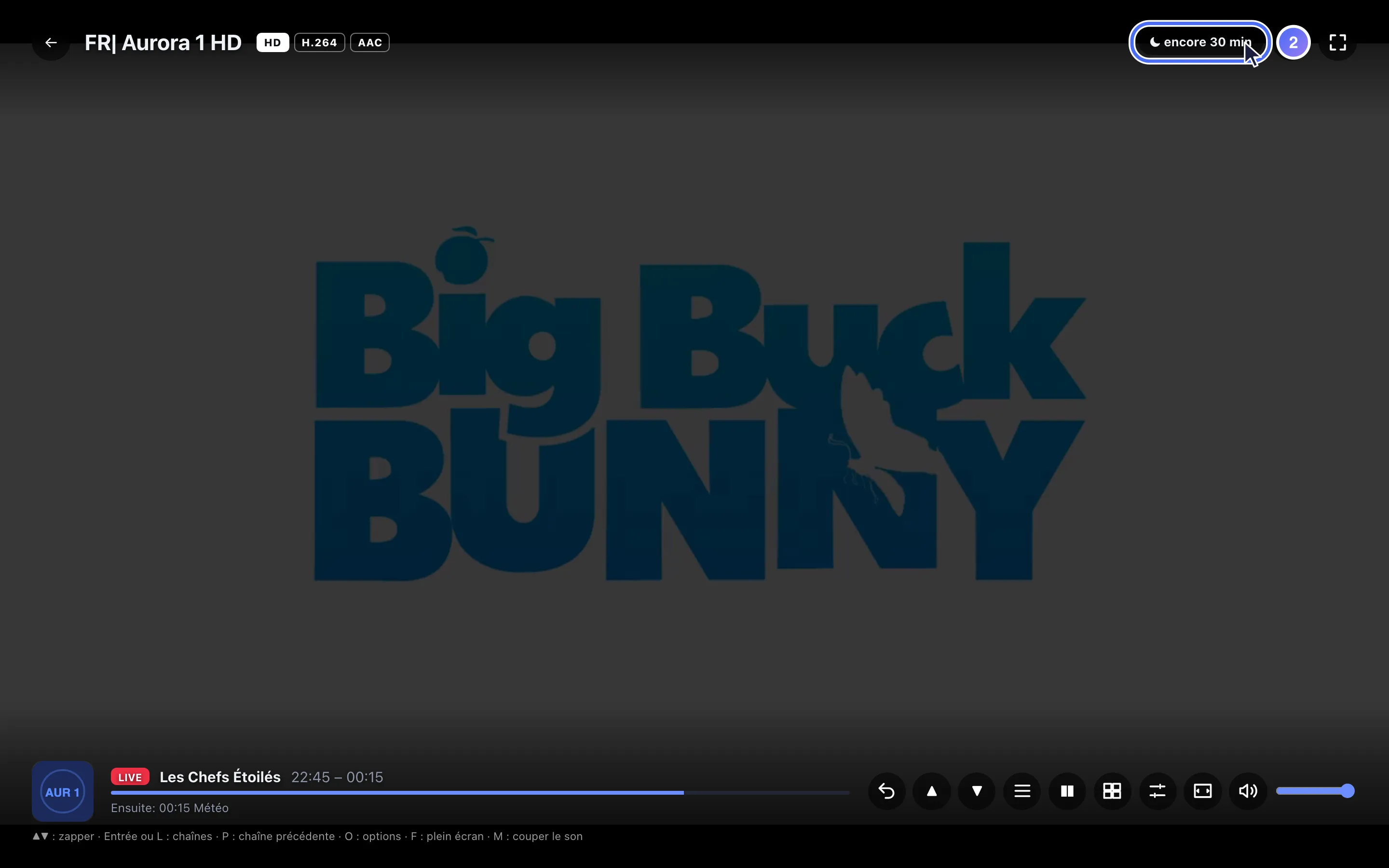Click the 'Les Chefs Étoilés' programme title
This screenshot has width=1389, height=868.
[x=220, y=777]
